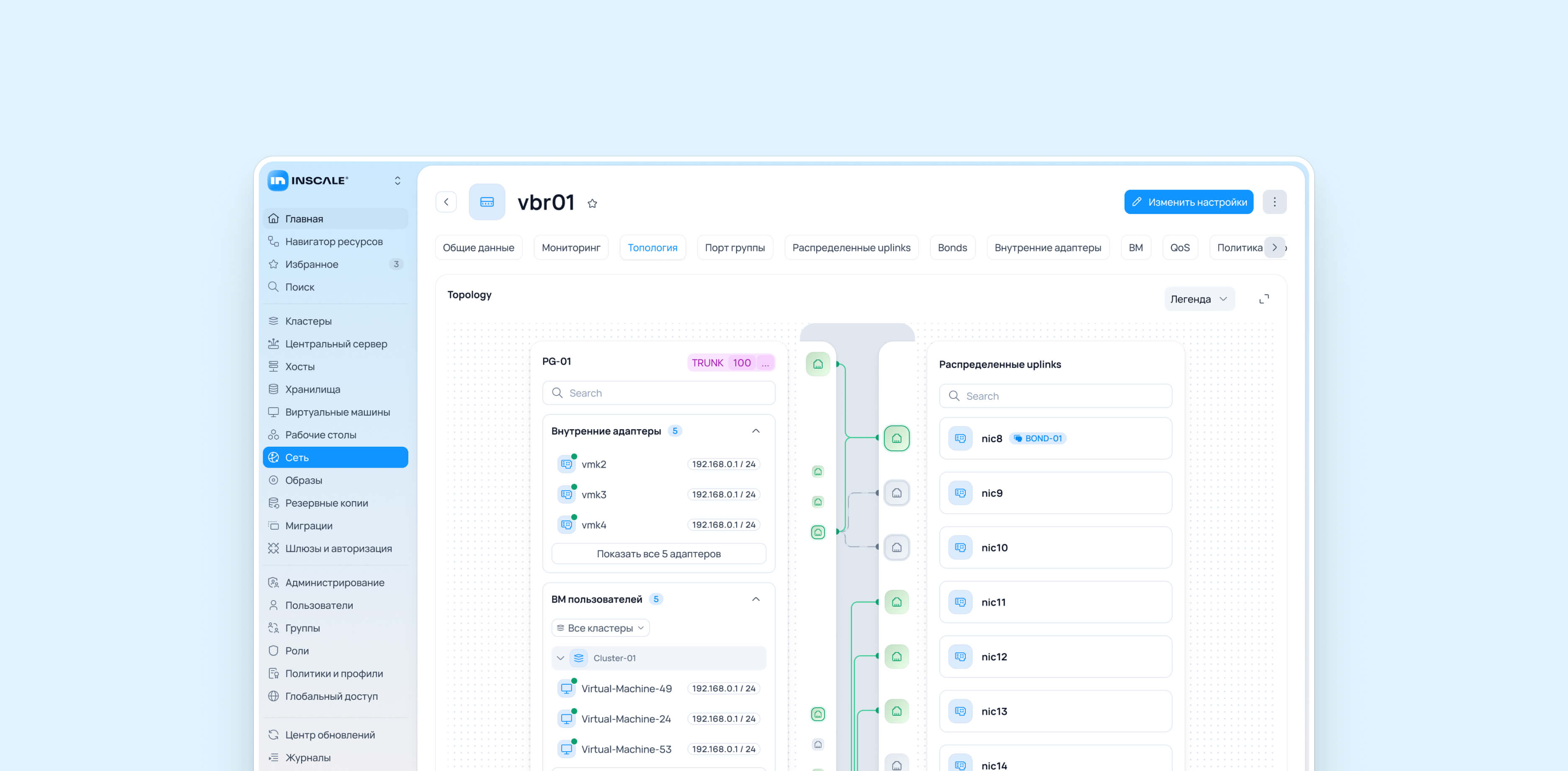Screen dimensions: 1568x771
Task: Star vbr01 as favorite
Action: [x=592, y=203]
